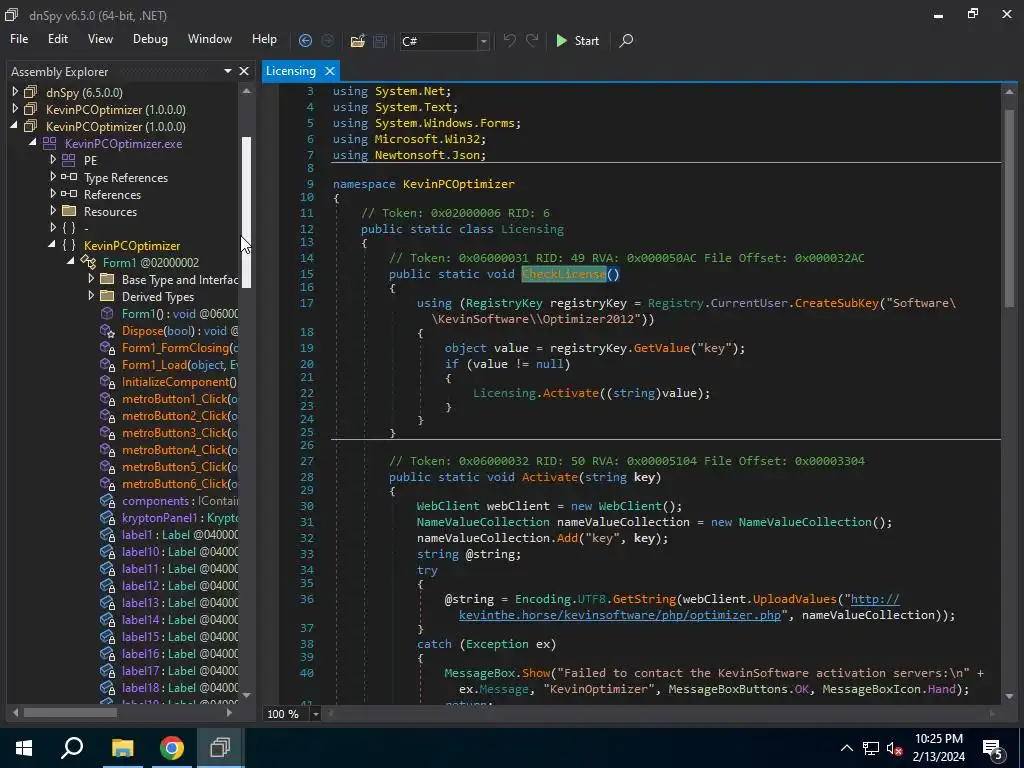Screen dimensions: 1024x768
Task: Click the Type References icon
Action: [69, 177]
